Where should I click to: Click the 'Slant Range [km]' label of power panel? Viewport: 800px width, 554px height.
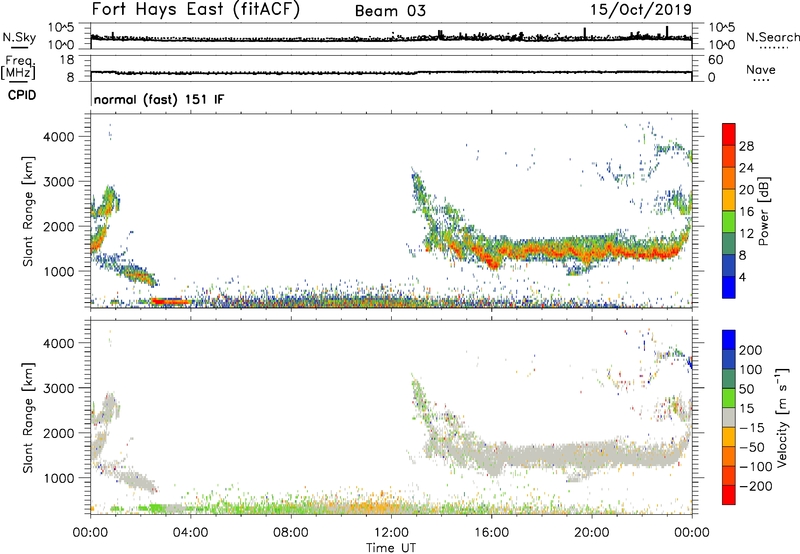[x=28, y=211]
